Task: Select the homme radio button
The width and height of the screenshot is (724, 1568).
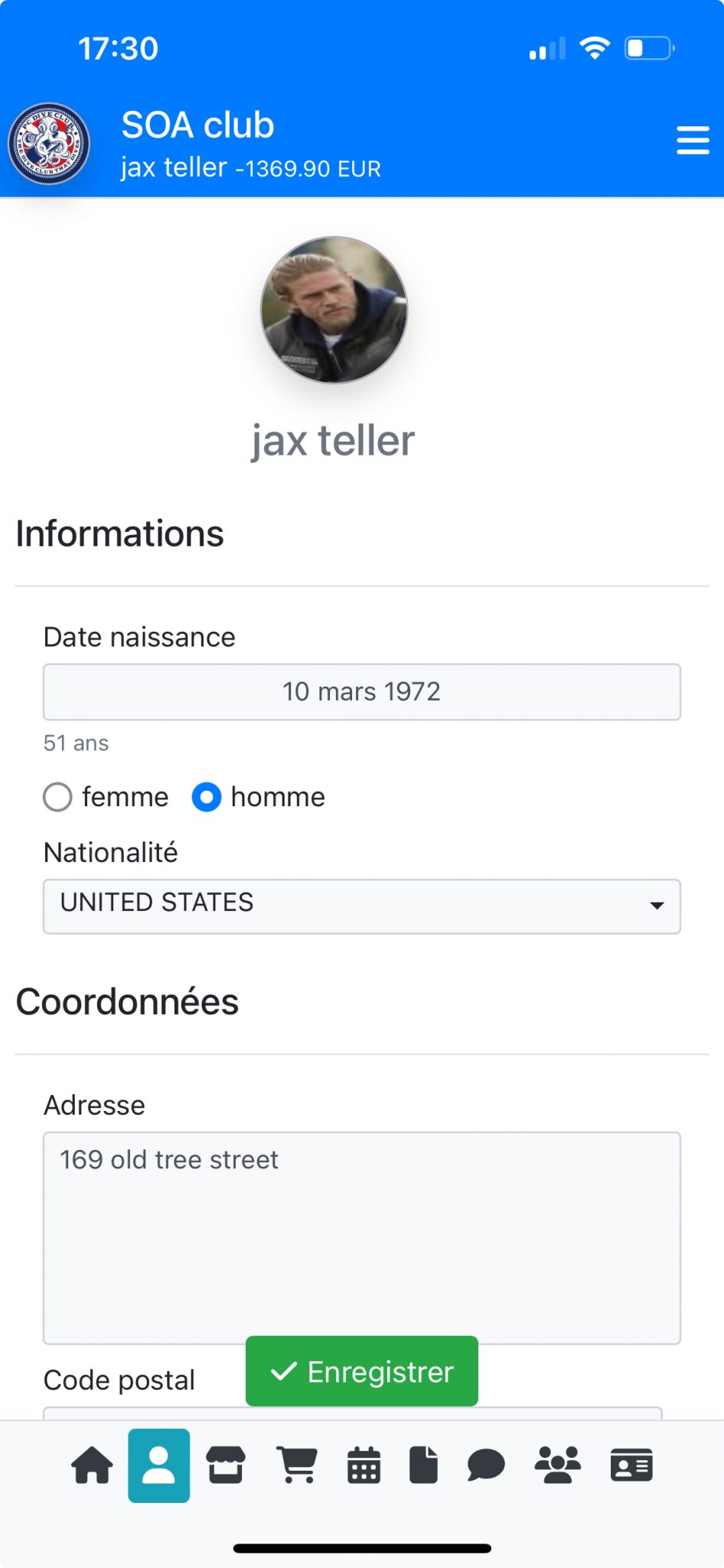Action: pos(207,797)
